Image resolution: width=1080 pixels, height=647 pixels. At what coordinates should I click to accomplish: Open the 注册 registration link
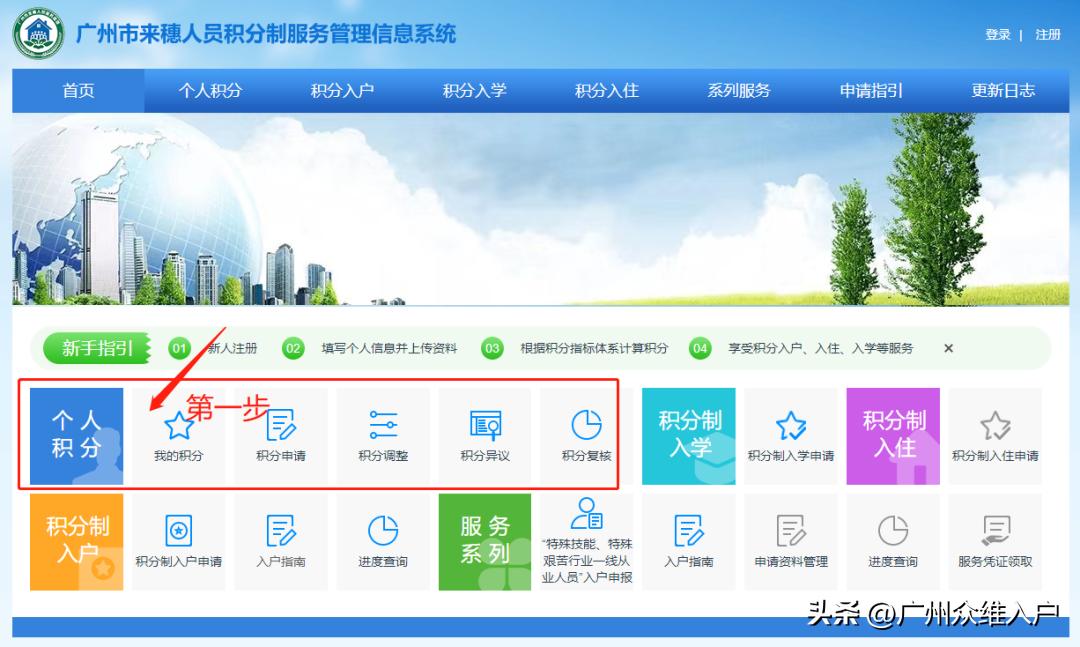coord(1048,33)
